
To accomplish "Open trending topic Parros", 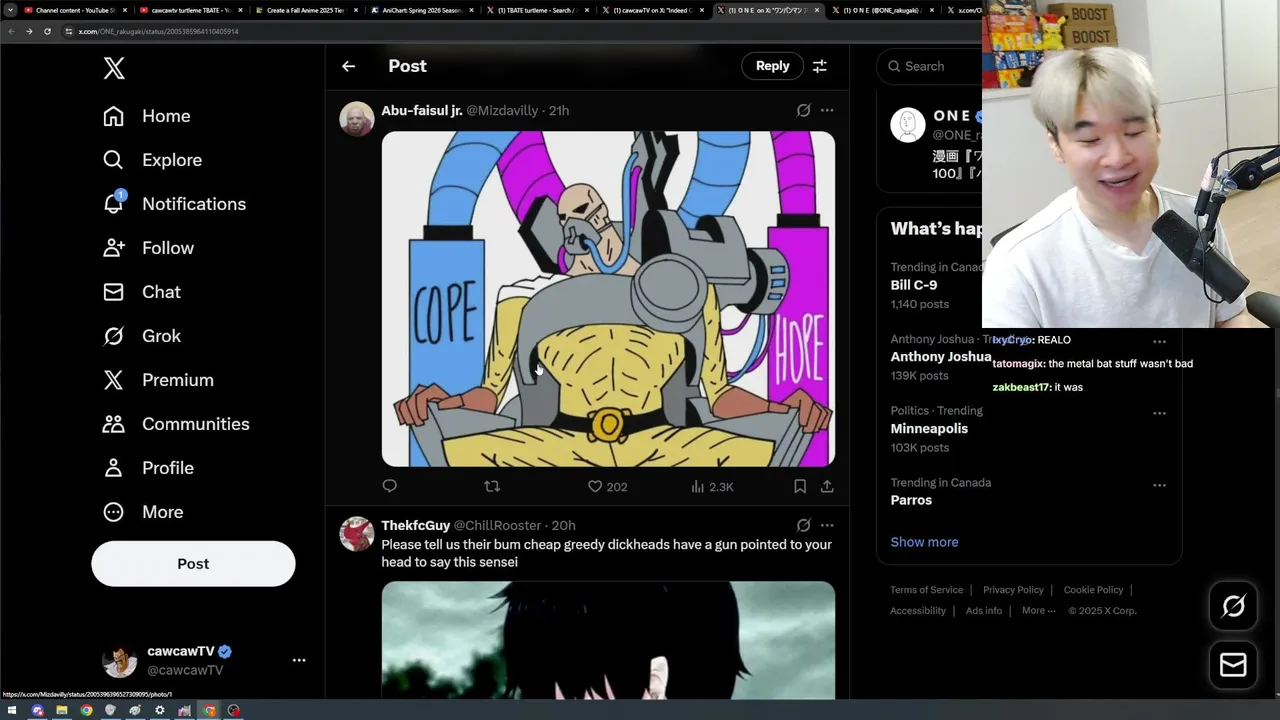I will click(x=911, y=500).
